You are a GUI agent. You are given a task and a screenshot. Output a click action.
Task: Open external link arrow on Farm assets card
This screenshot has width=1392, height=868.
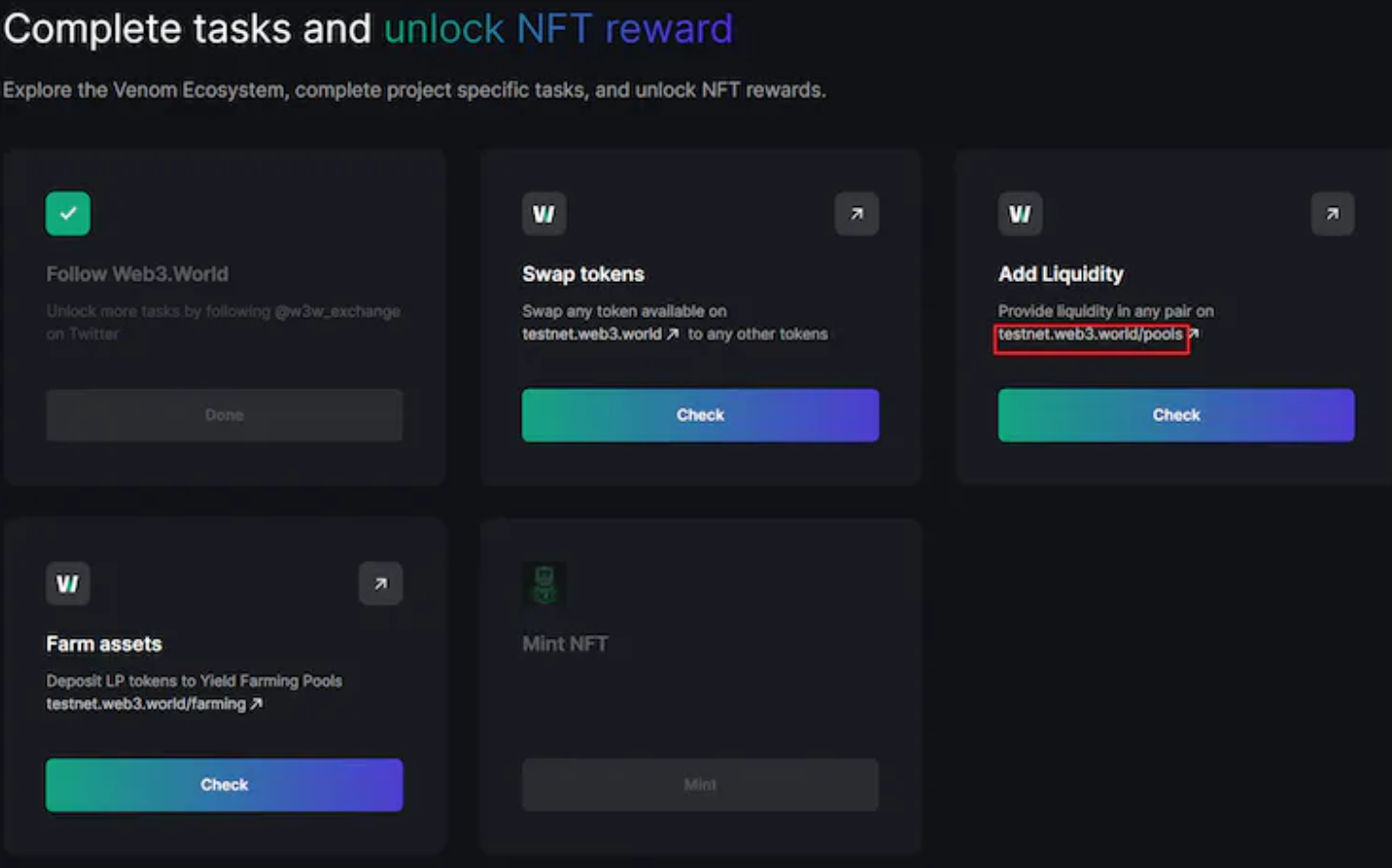[380, 583]
